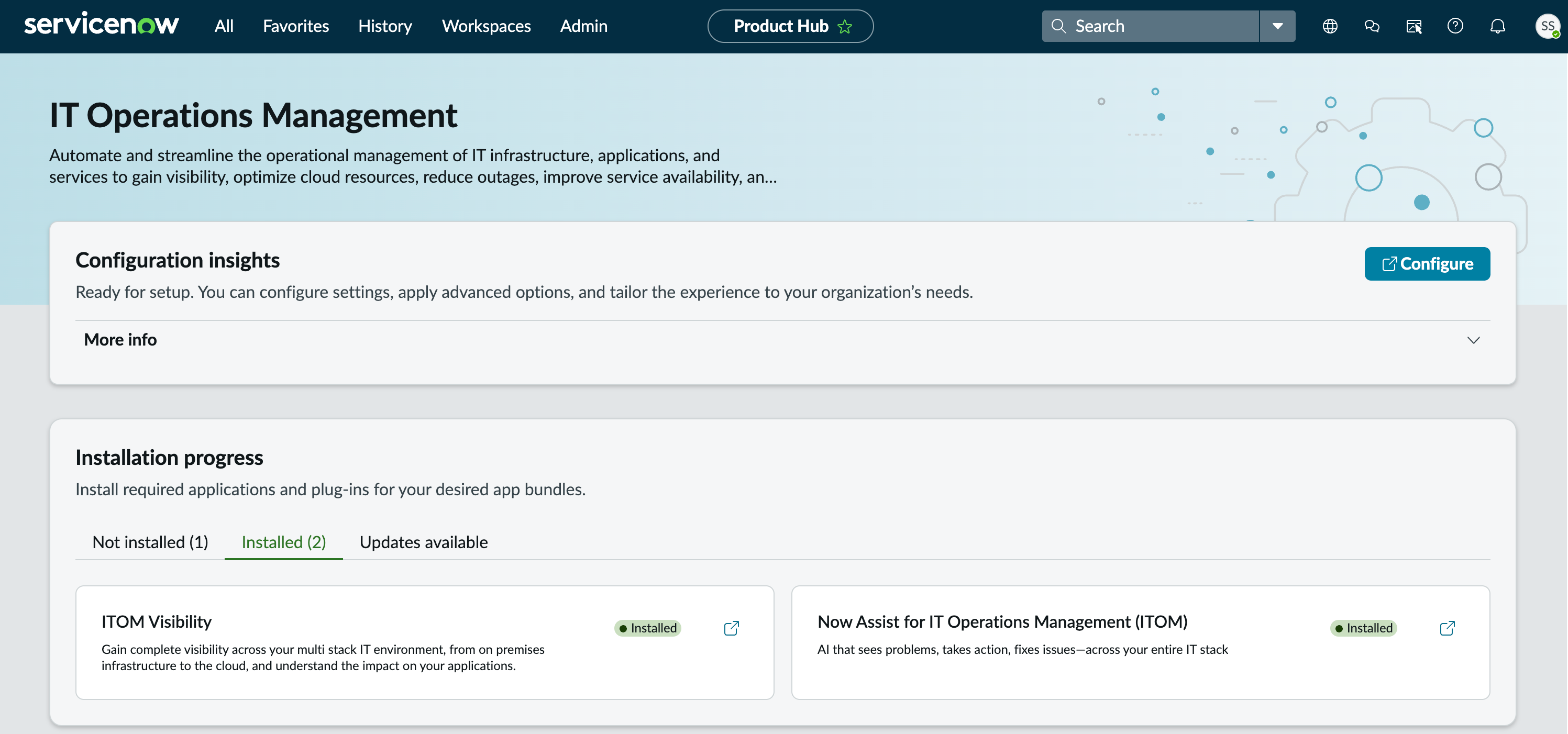1568x734 pixels.
Task: Click into the Search input field
Action: point(1151,26)
